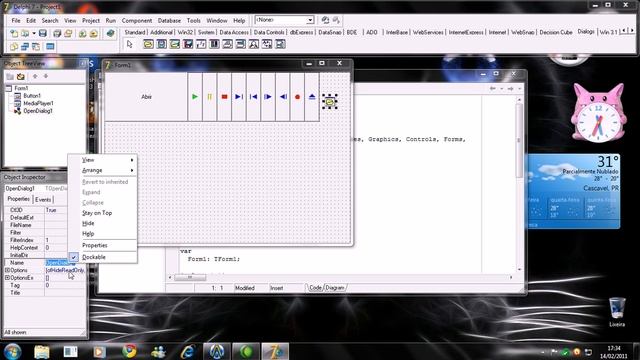Open the Component menu
This screenshot has width=640, height=360.
tap(137, 20)
